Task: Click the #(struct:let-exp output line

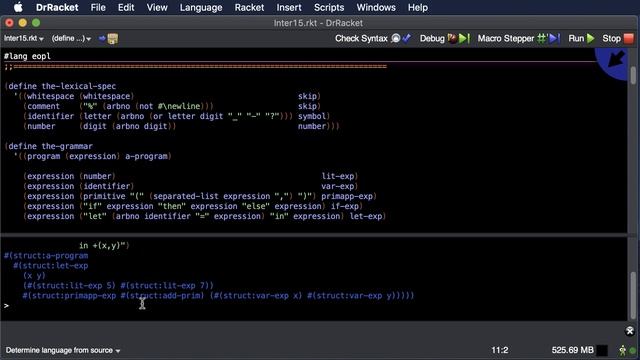Action: pos(51,266)
